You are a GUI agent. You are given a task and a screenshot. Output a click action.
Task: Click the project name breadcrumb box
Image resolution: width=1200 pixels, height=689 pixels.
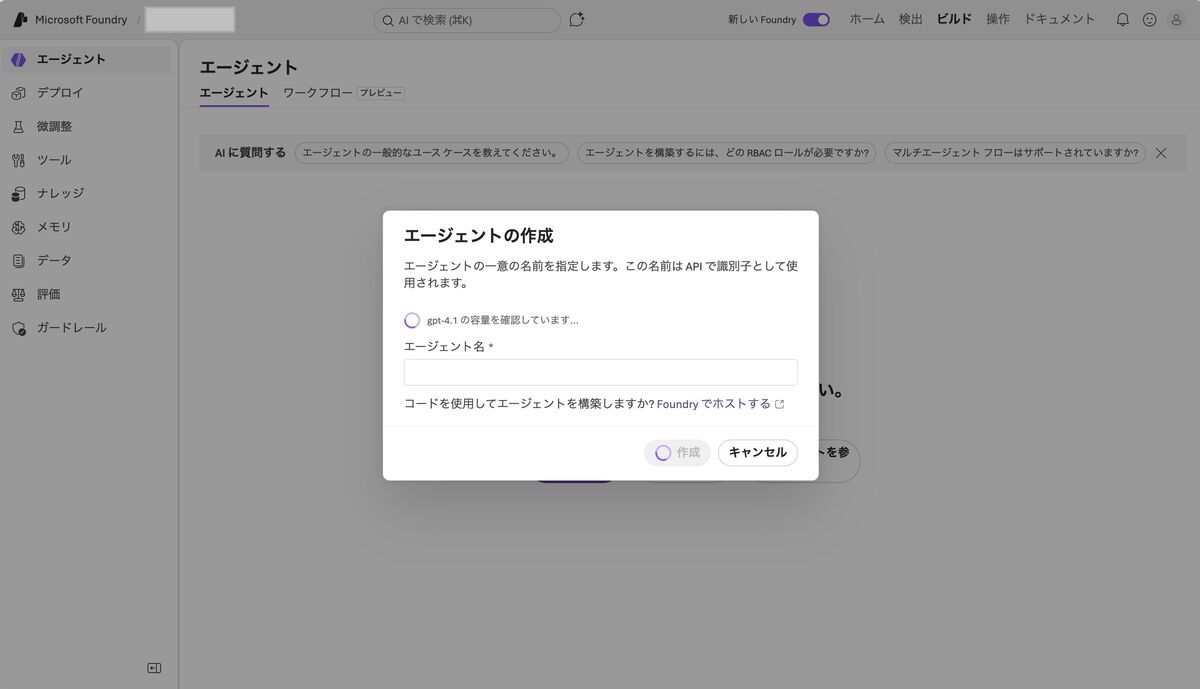pyautogui.click(x=190, y=19)
